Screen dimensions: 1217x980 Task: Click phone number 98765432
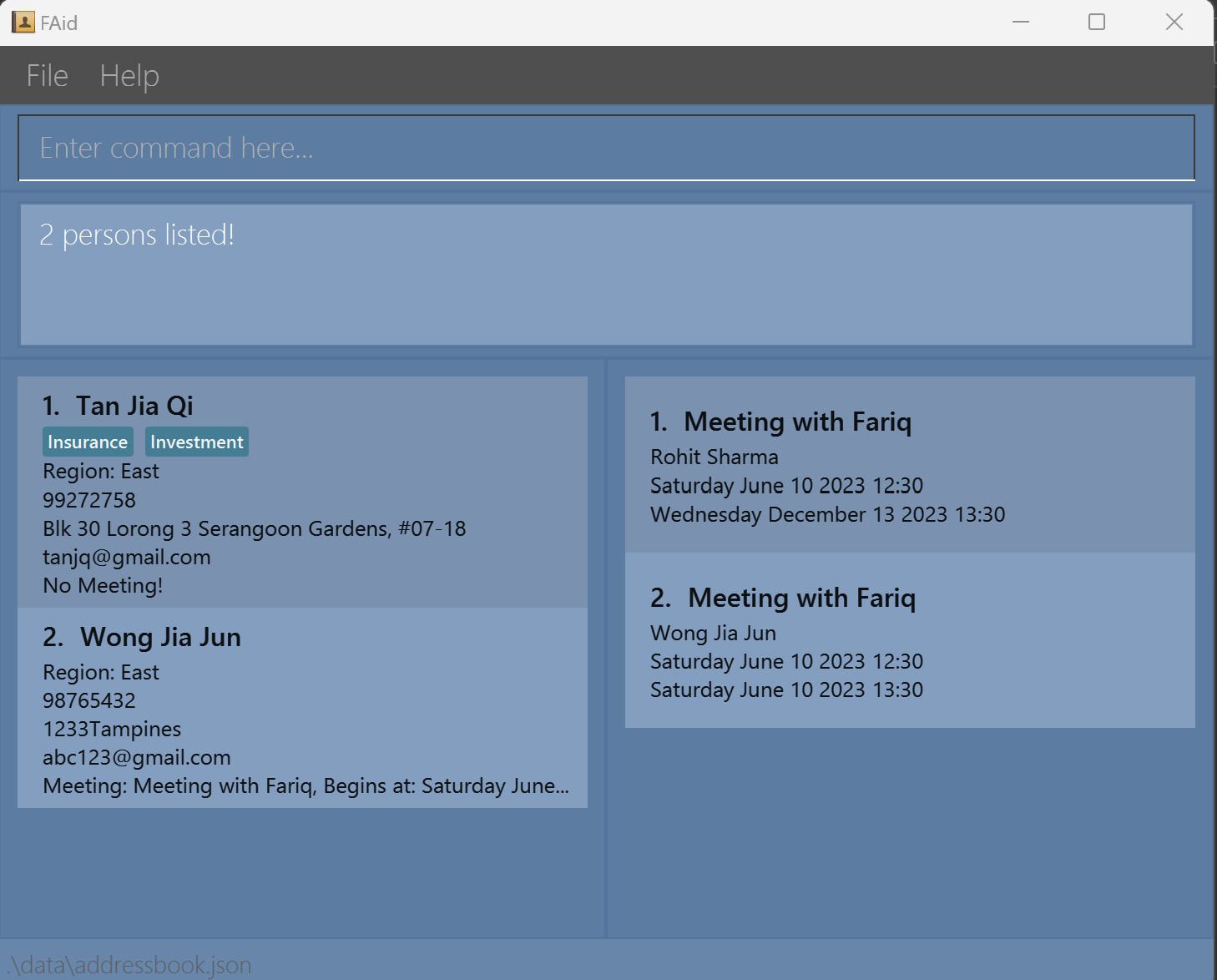(x=89, y=700)
